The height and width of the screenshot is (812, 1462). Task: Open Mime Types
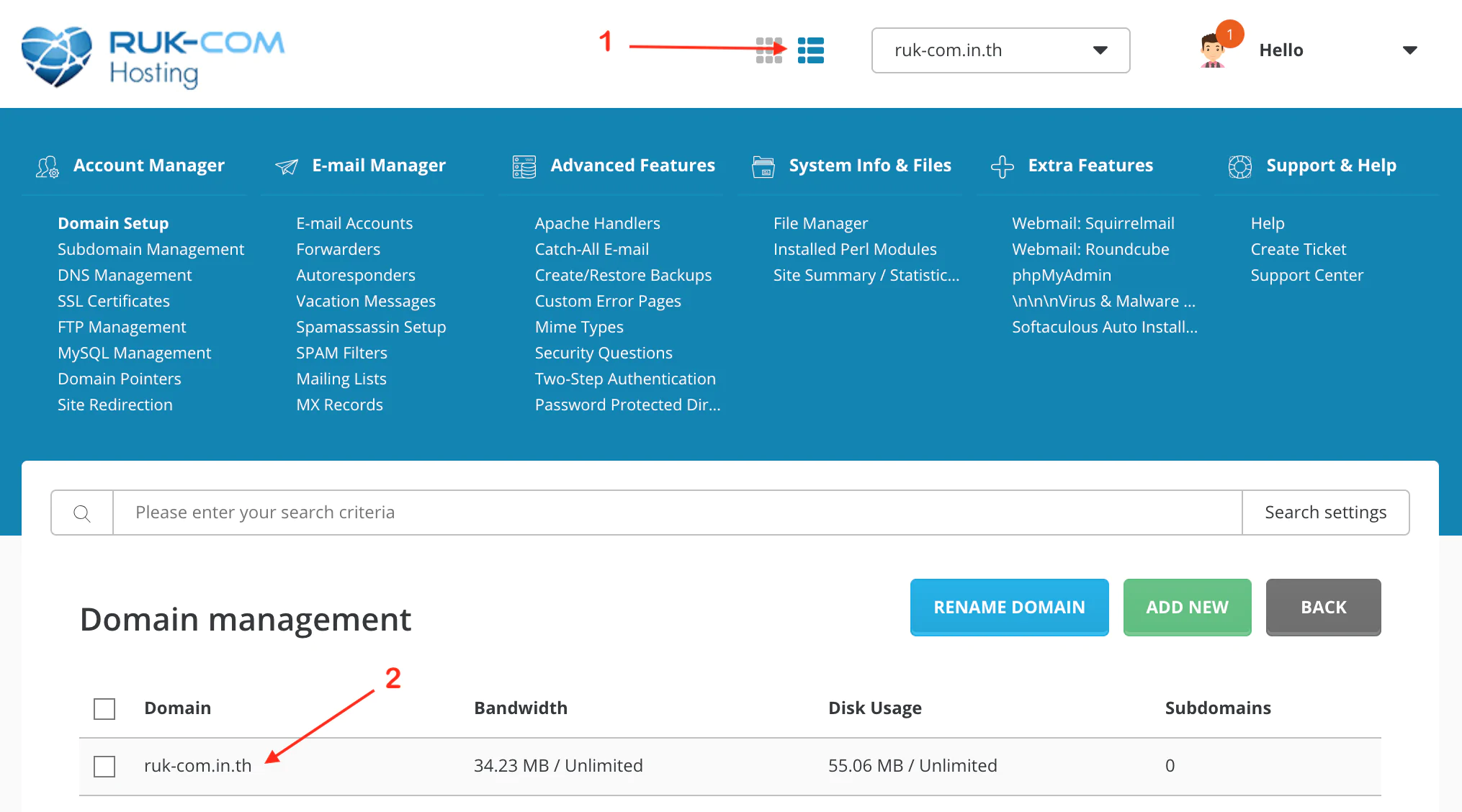point(579,327)
